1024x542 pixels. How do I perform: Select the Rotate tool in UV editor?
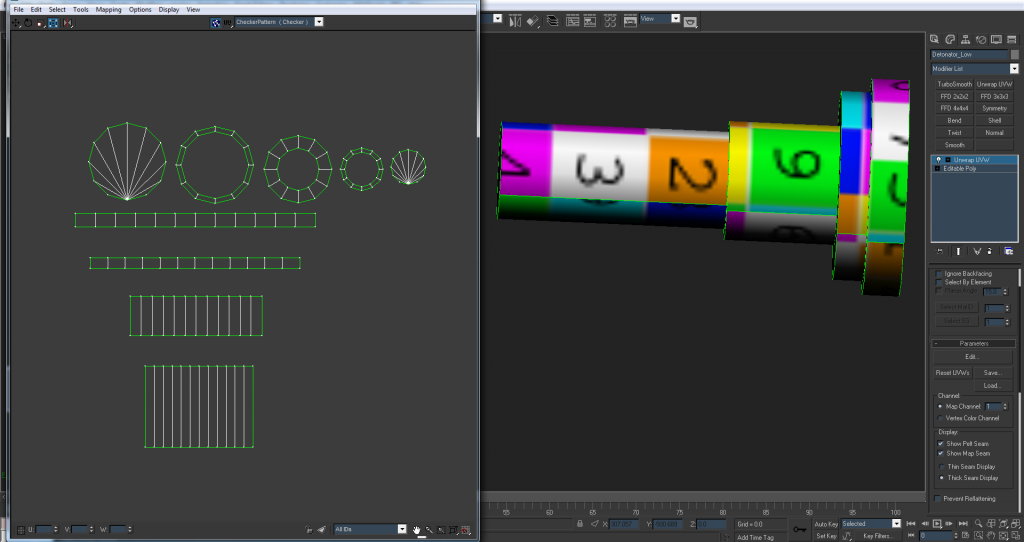click(x=28, y=21)
